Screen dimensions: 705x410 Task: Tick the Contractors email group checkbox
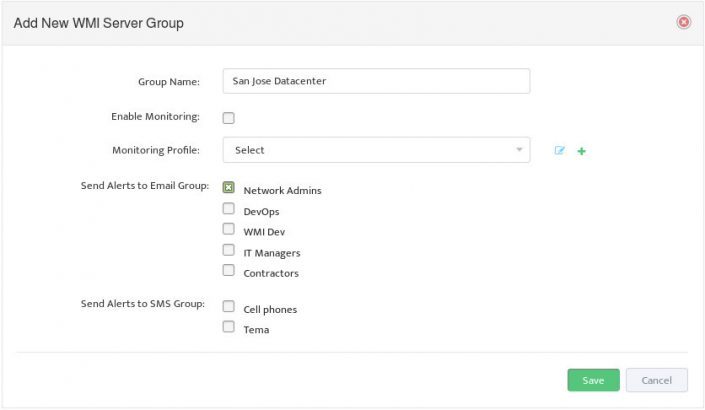[229, 270]
